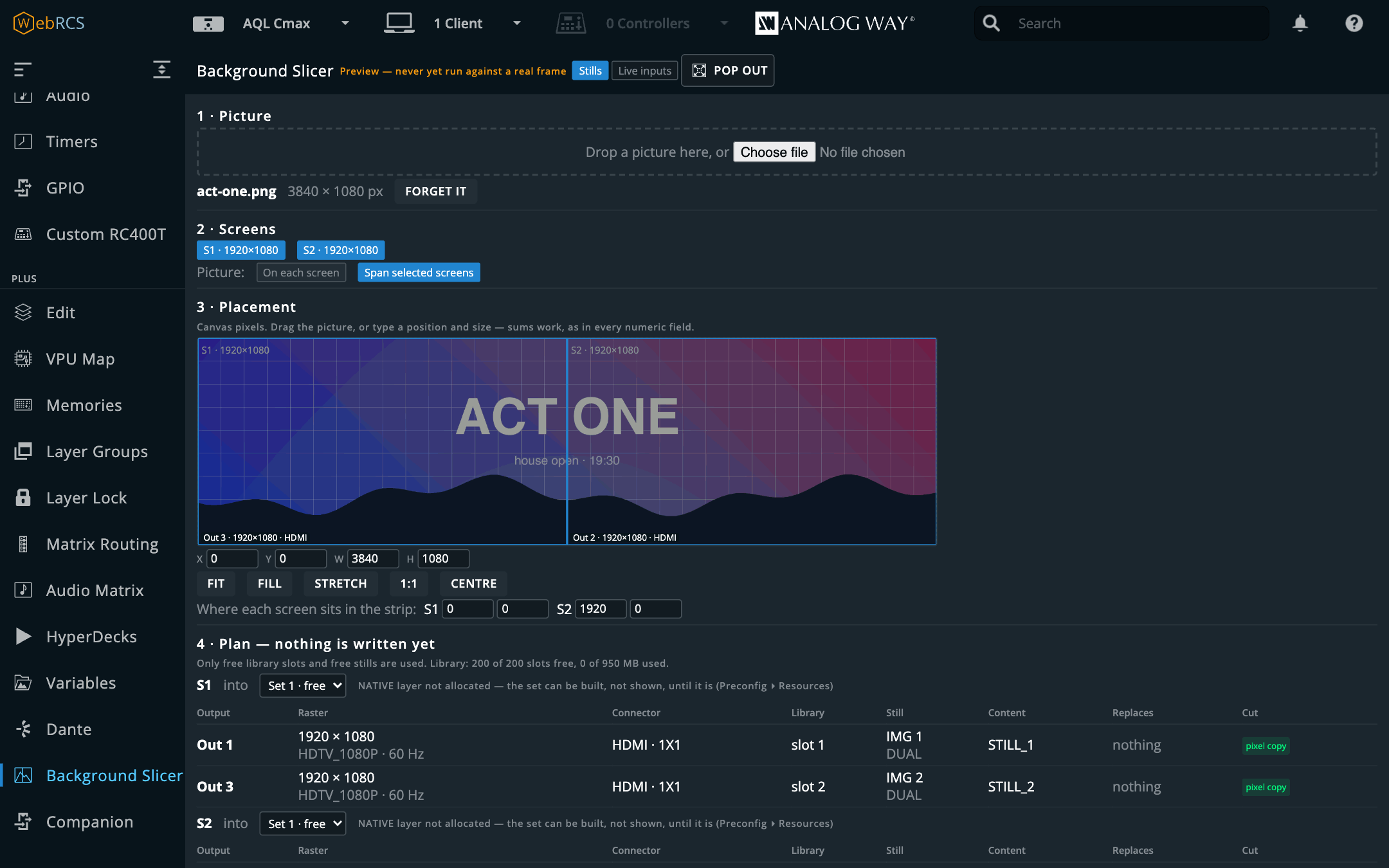The width and height of the screenshot is (1389, 868).
Task: Click the GPIO sidebar icon
Action: pos(23,188)
